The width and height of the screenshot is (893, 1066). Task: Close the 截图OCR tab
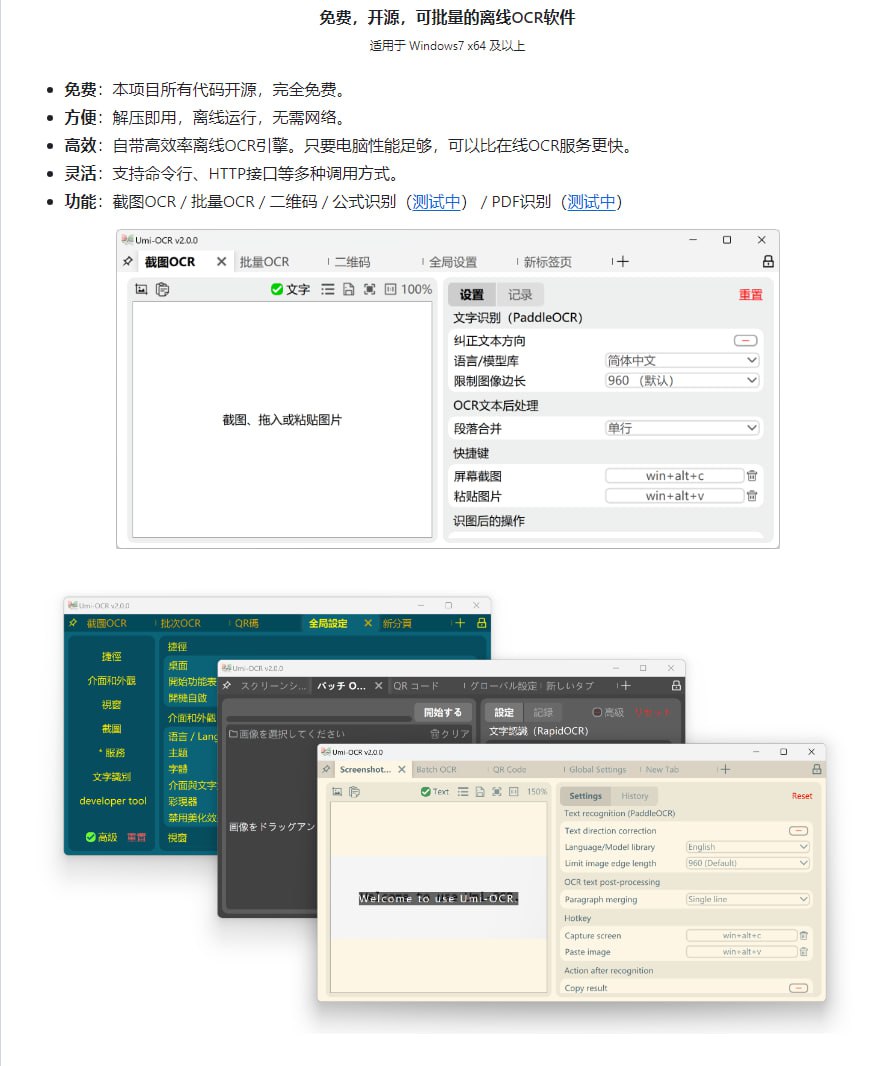[222, 261]
